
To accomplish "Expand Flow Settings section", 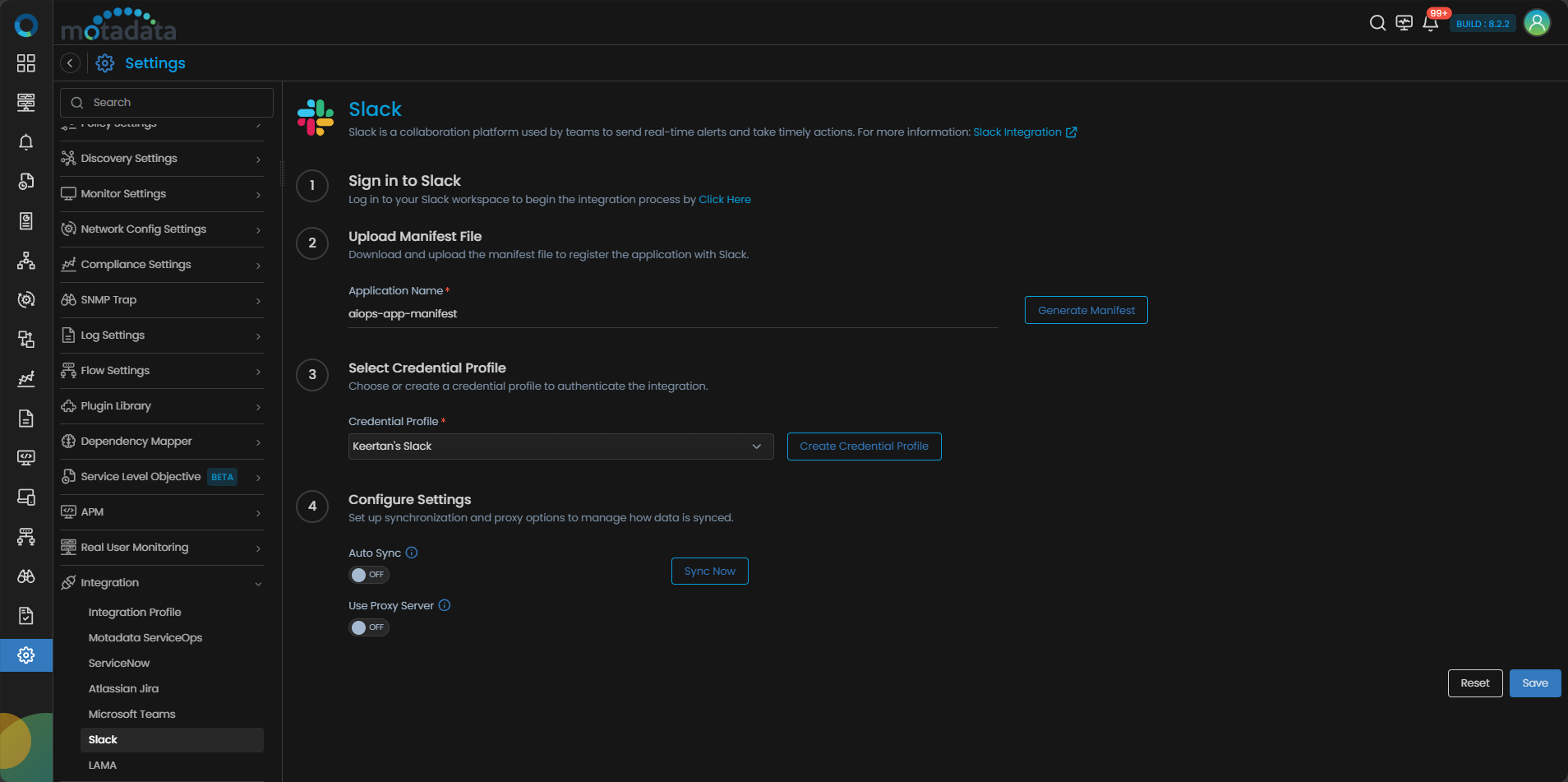I will click(x=162, y=371).
